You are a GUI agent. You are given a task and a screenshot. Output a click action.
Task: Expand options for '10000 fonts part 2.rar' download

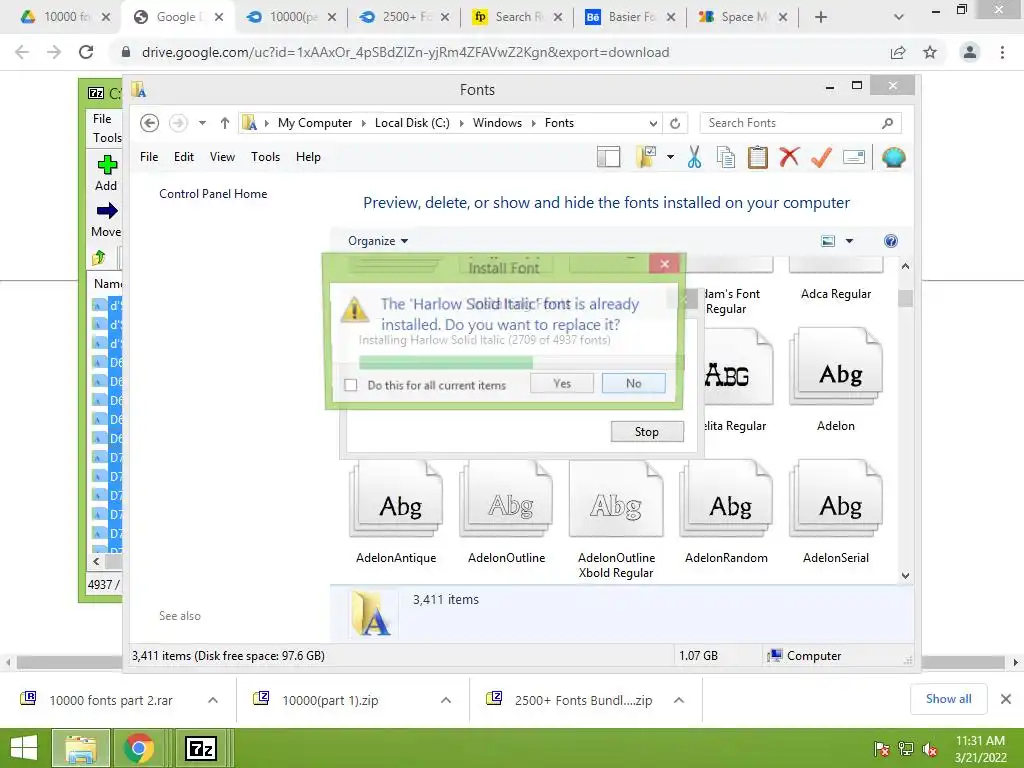click(213, 700)
